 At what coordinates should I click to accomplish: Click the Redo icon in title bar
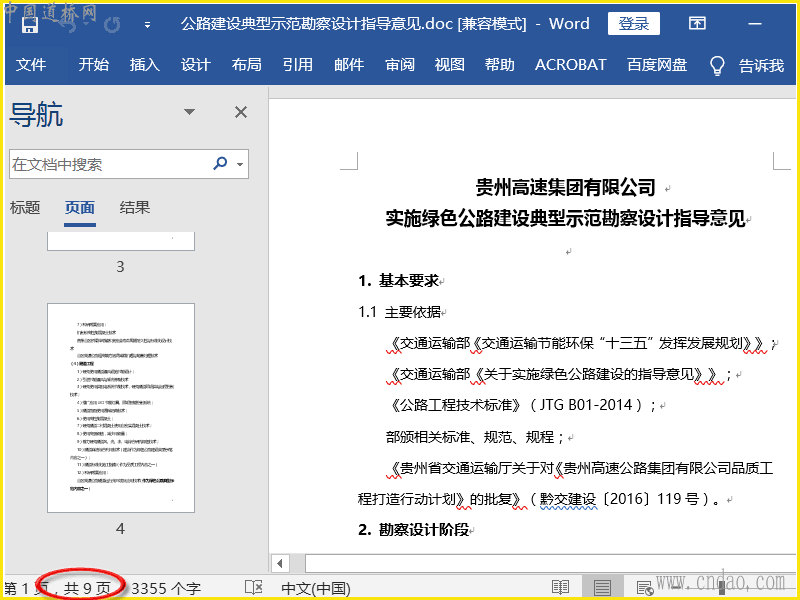click(114, 24)
